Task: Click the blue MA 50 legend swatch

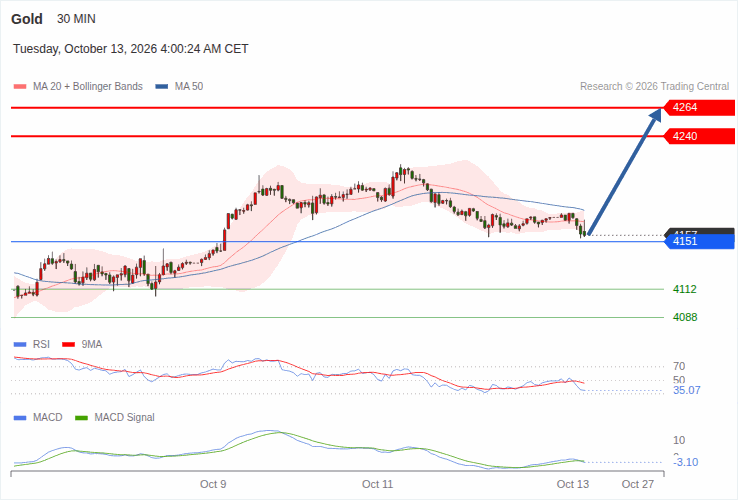Action: click(161, 87)
